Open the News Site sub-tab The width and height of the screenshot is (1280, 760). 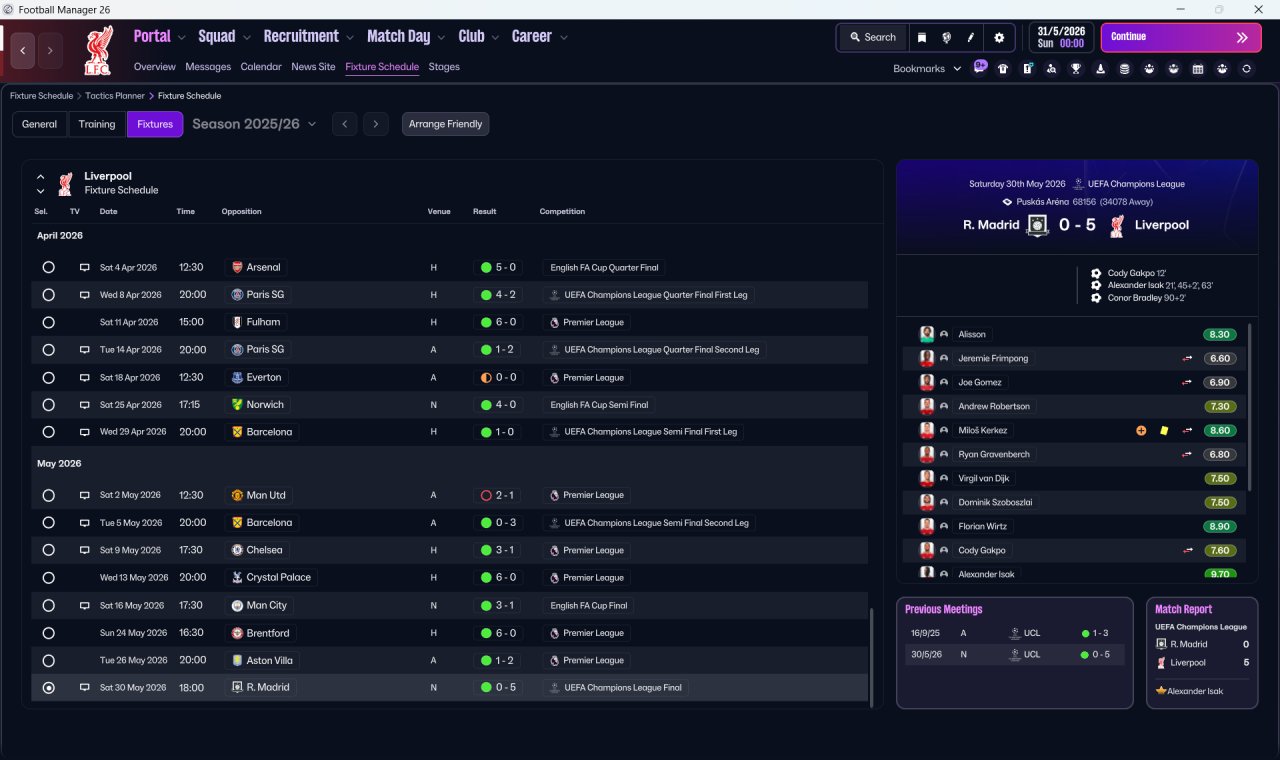click(x=313, y=67)
